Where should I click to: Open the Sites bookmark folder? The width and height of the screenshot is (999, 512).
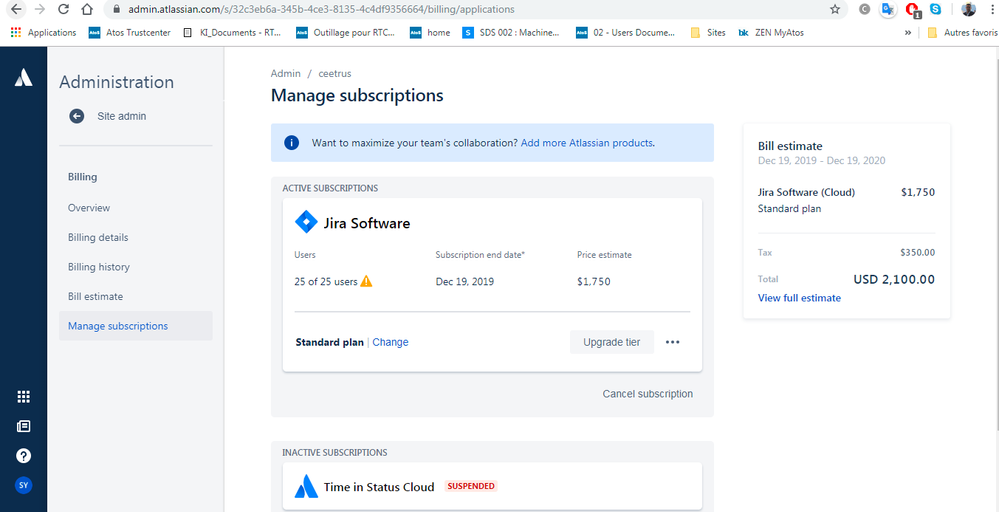pos(708,32)
